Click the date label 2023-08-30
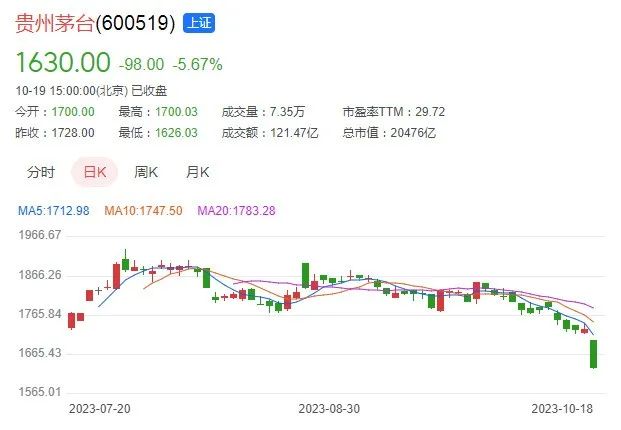Screen dimensions: 621x430 point(329,409)
